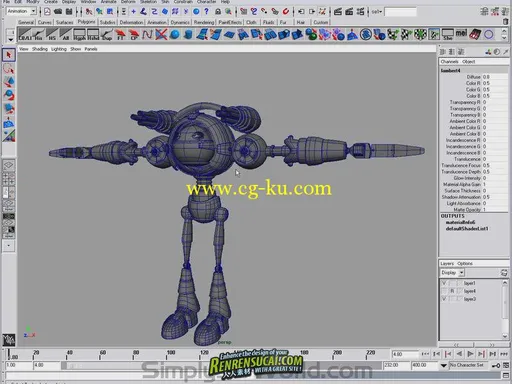Open the Options menu in layer editor
The image size is (512, 384).
click(x=465, y=263)
